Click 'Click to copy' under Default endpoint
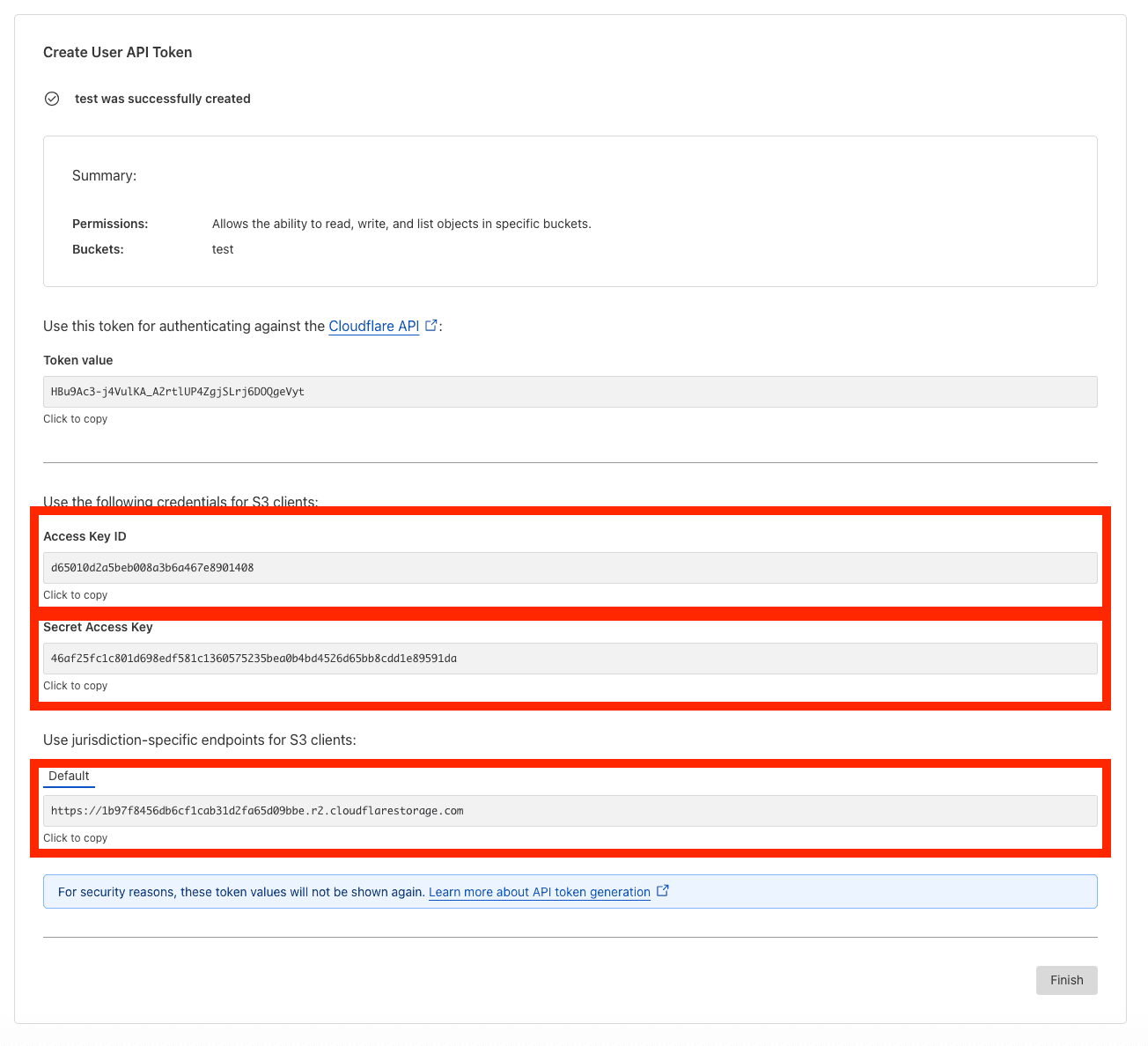Screen dimensions: 1148x1046 [x=75, y=838]
